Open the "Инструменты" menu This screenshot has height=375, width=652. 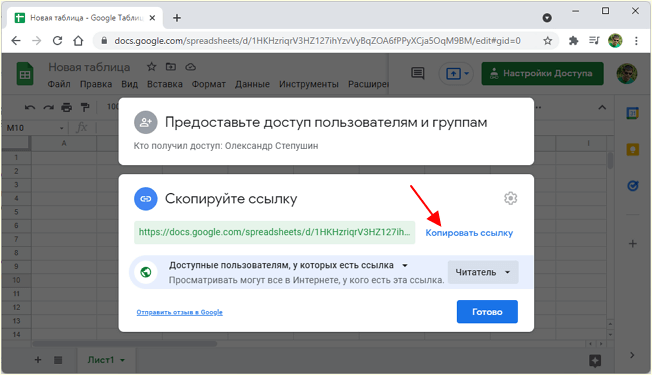pos(309,84)
